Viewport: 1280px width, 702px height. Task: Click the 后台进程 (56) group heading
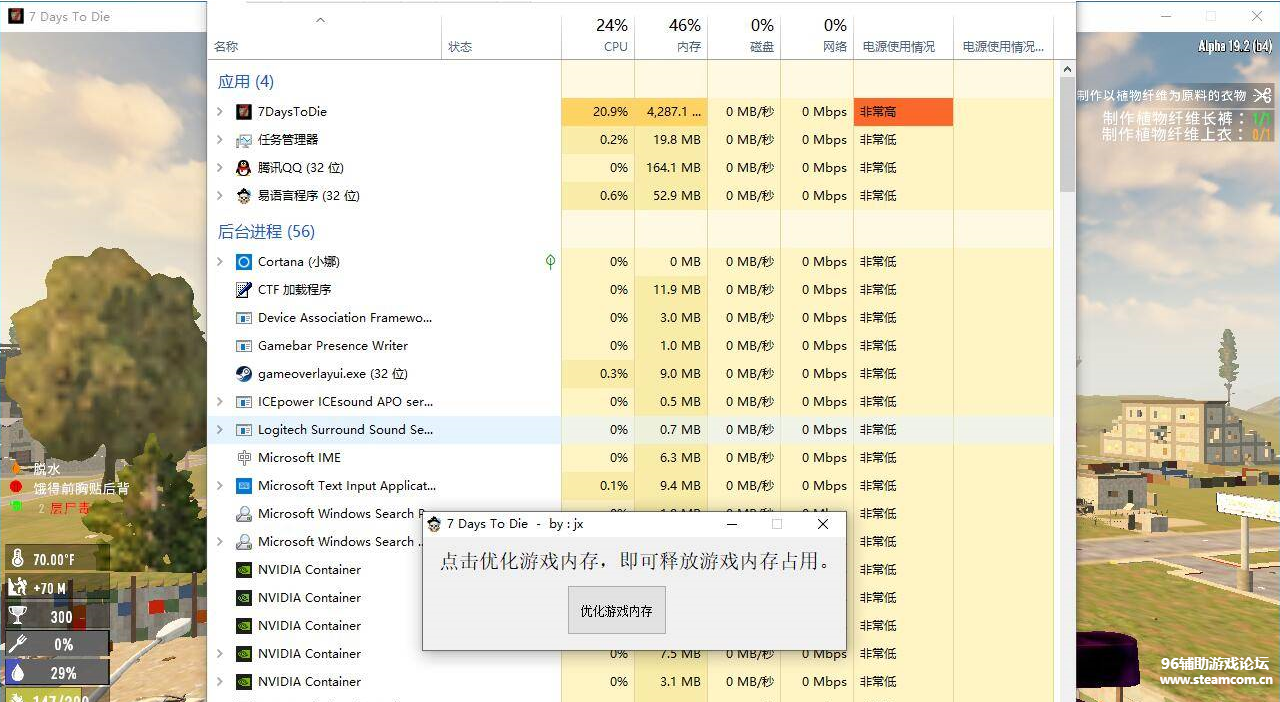(x=266, y=232)
